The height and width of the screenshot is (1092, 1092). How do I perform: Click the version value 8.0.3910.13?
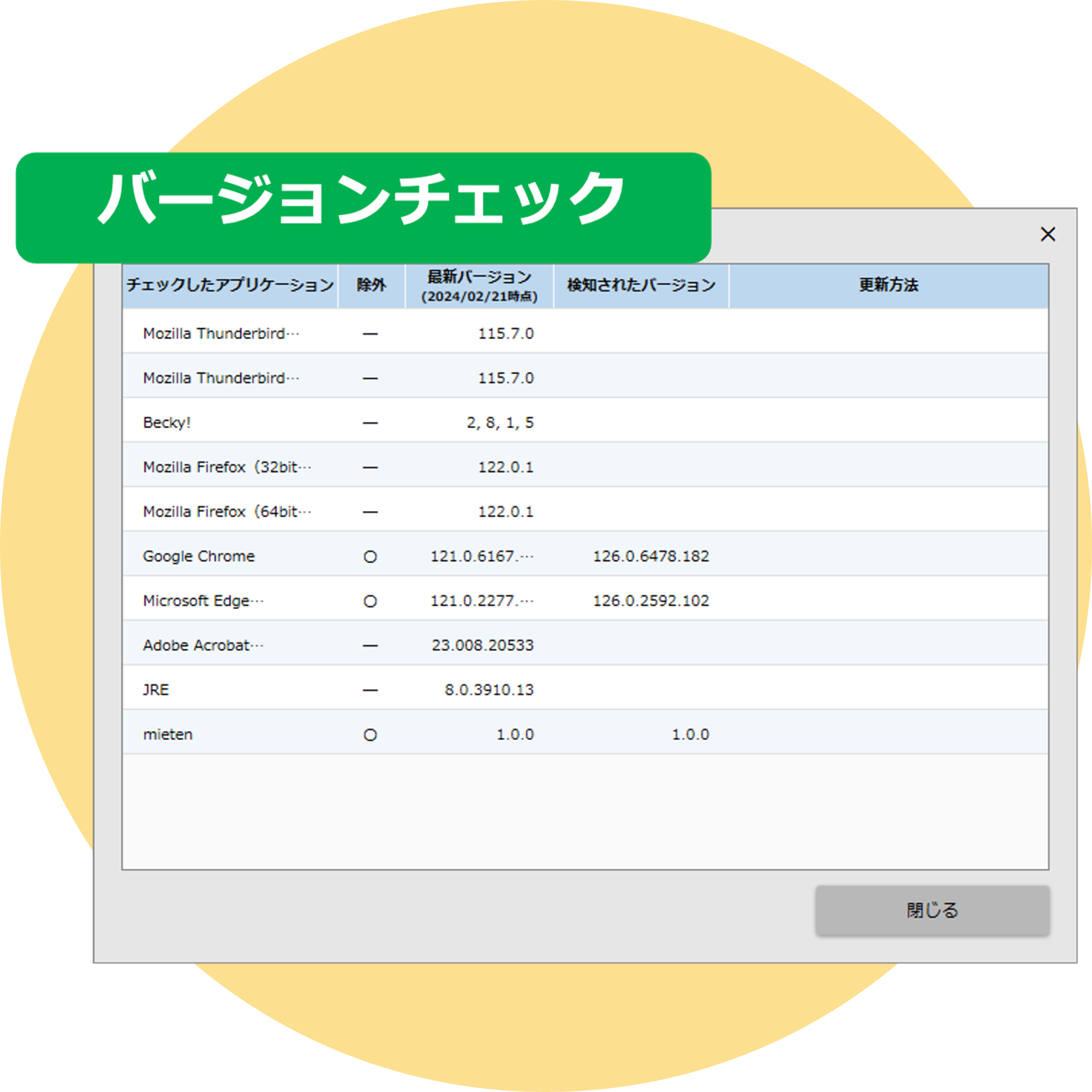pos(488,690)
